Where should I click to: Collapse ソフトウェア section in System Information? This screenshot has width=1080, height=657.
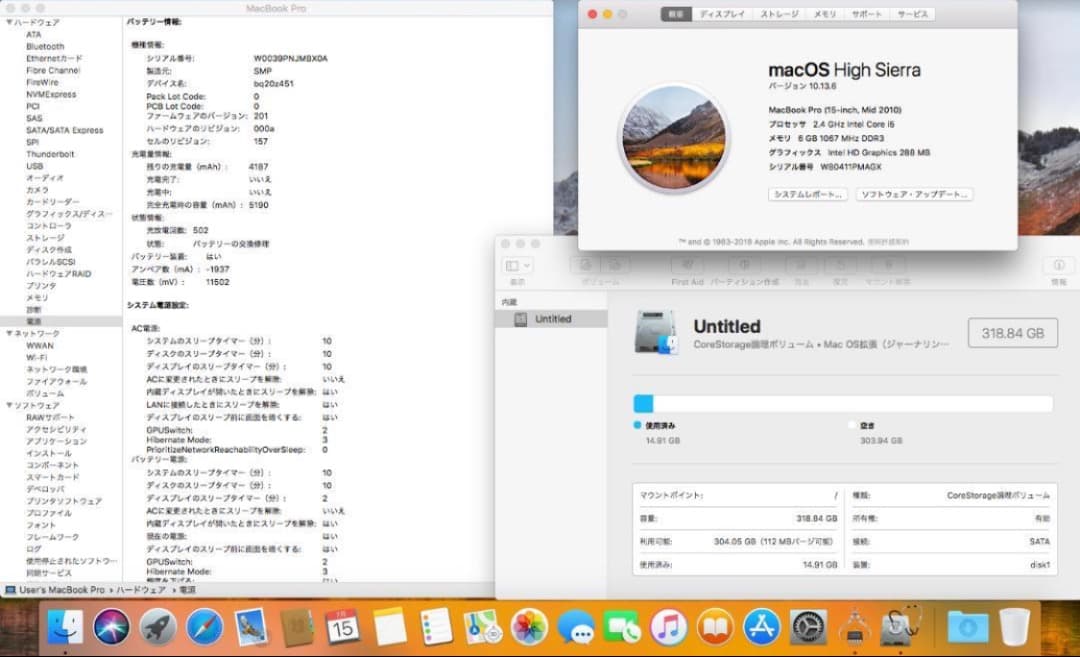(9, 406)
